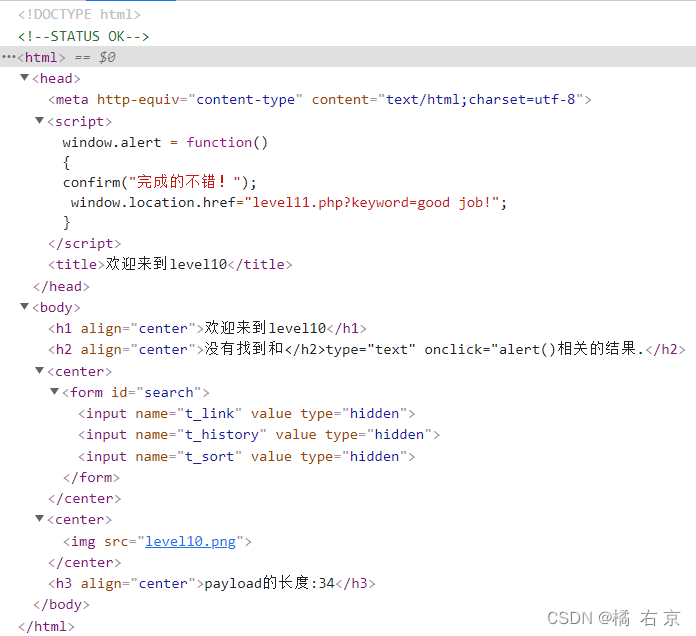Collapse the head element triangle
The width and height of the screenshot is (696, 636).
tap(24, 78)
